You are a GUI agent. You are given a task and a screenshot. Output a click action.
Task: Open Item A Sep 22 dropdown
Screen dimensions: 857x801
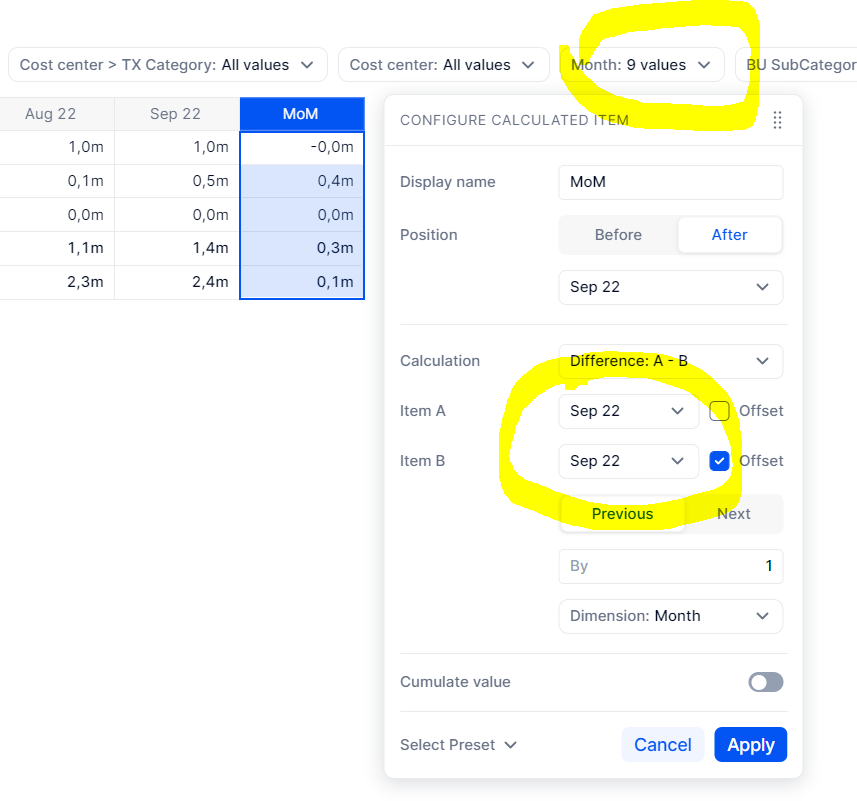click(629, 411)
